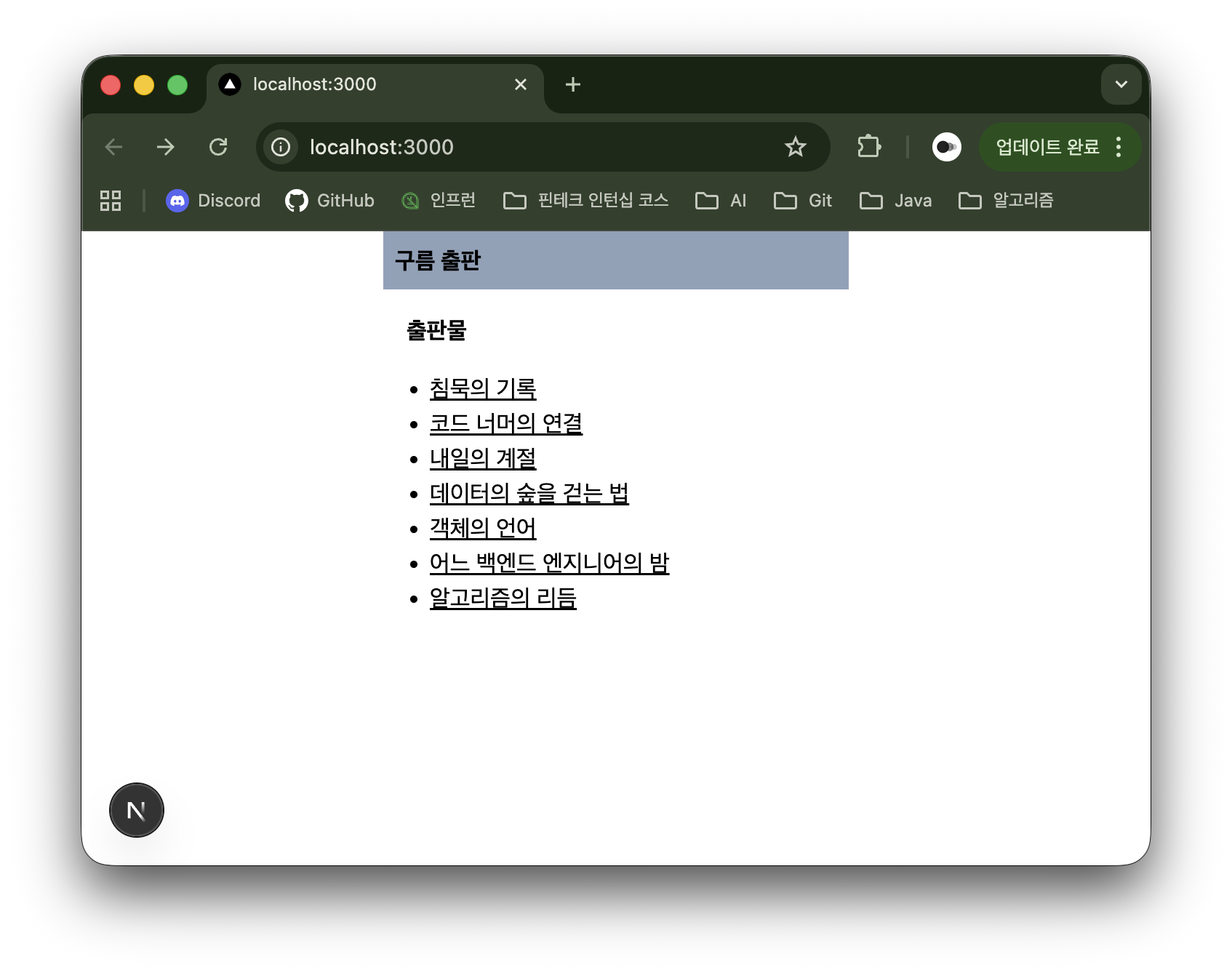Open the Apps grid in bookmarks bar
1232x973 pixels.
point(111,201)
